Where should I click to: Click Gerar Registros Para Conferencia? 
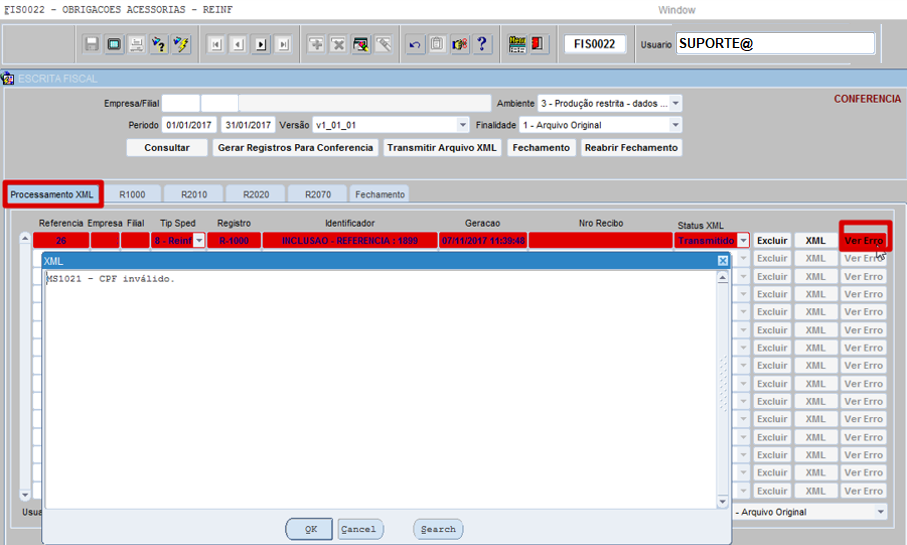coord(295,148)
